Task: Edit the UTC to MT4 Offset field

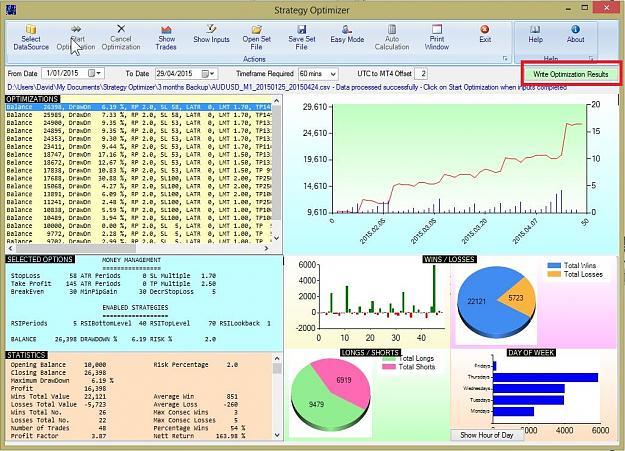Action: (x=421, y=74)
